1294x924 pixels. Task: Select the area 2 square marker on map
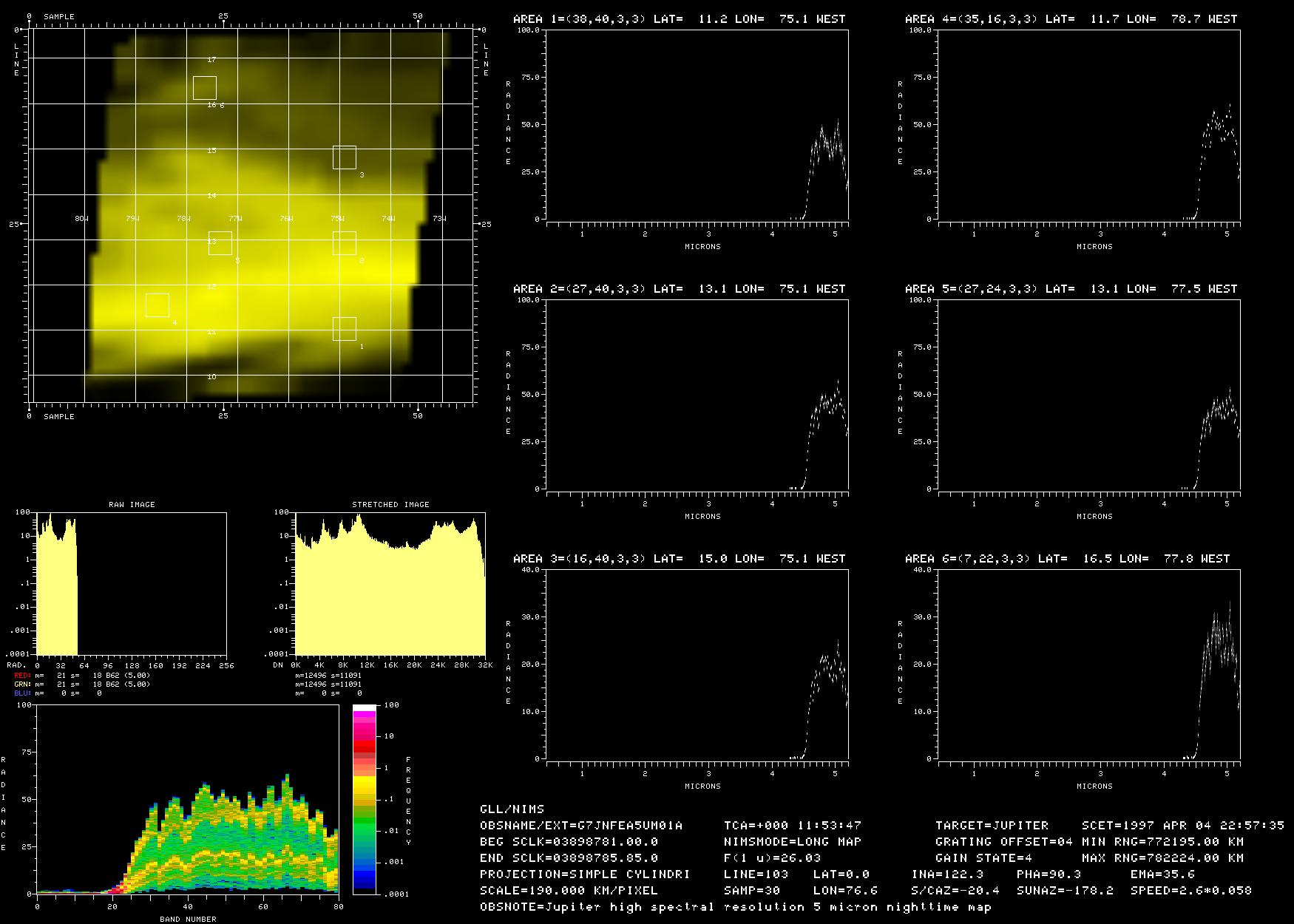[344, 243]
